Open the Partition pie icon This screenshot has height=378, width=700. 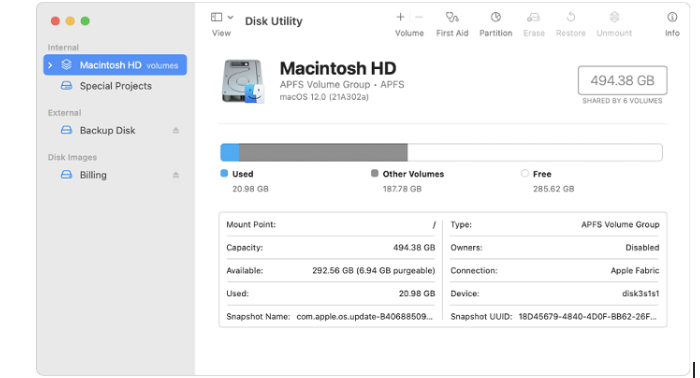pyautogui.click(x=496, y=17)
